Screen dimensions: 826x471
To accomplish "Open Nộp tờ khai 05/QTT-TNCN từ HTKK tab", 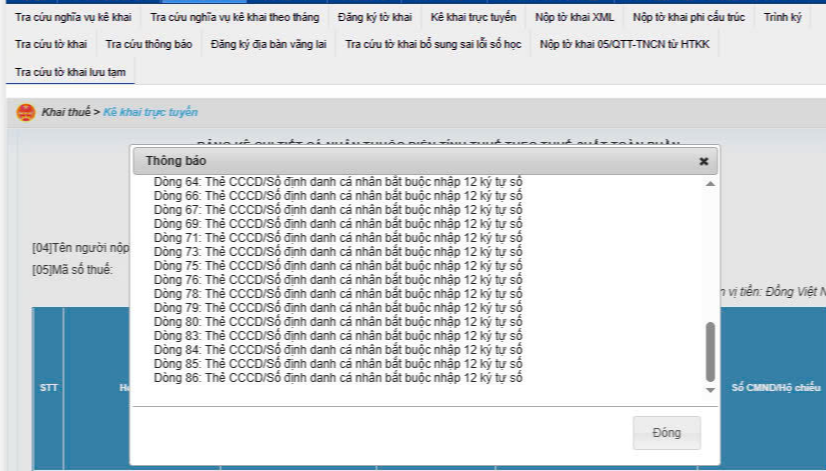I will pos(624,45).
